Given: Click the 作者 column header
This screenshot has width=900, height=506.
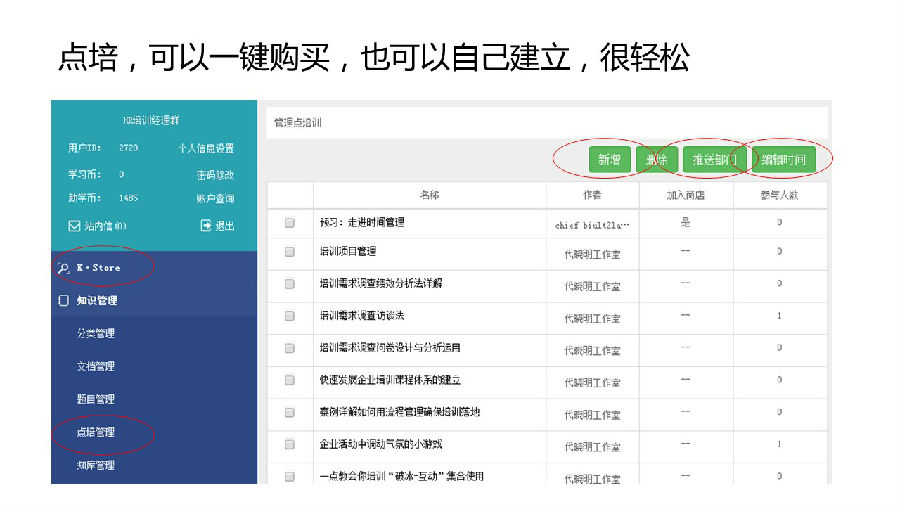Looking at the screenshot, I should (592, 195).
